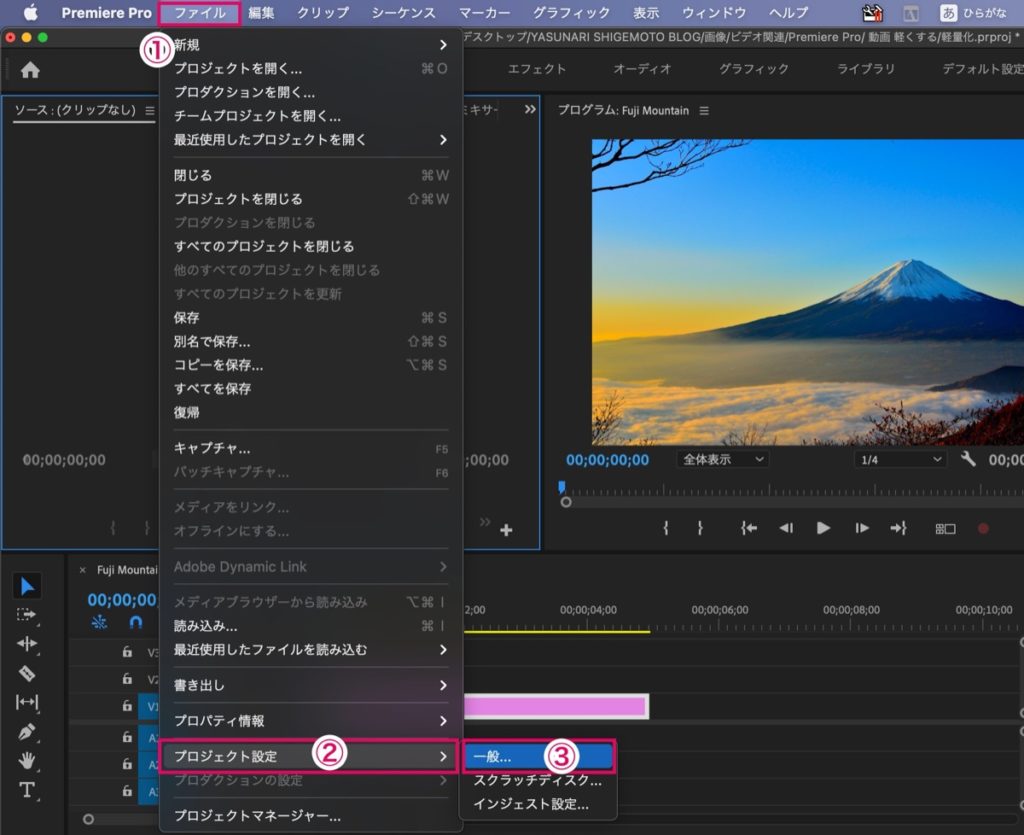Go to In point in Program monitor
Screen dimensions: 1024x835
tap(748, 528)
